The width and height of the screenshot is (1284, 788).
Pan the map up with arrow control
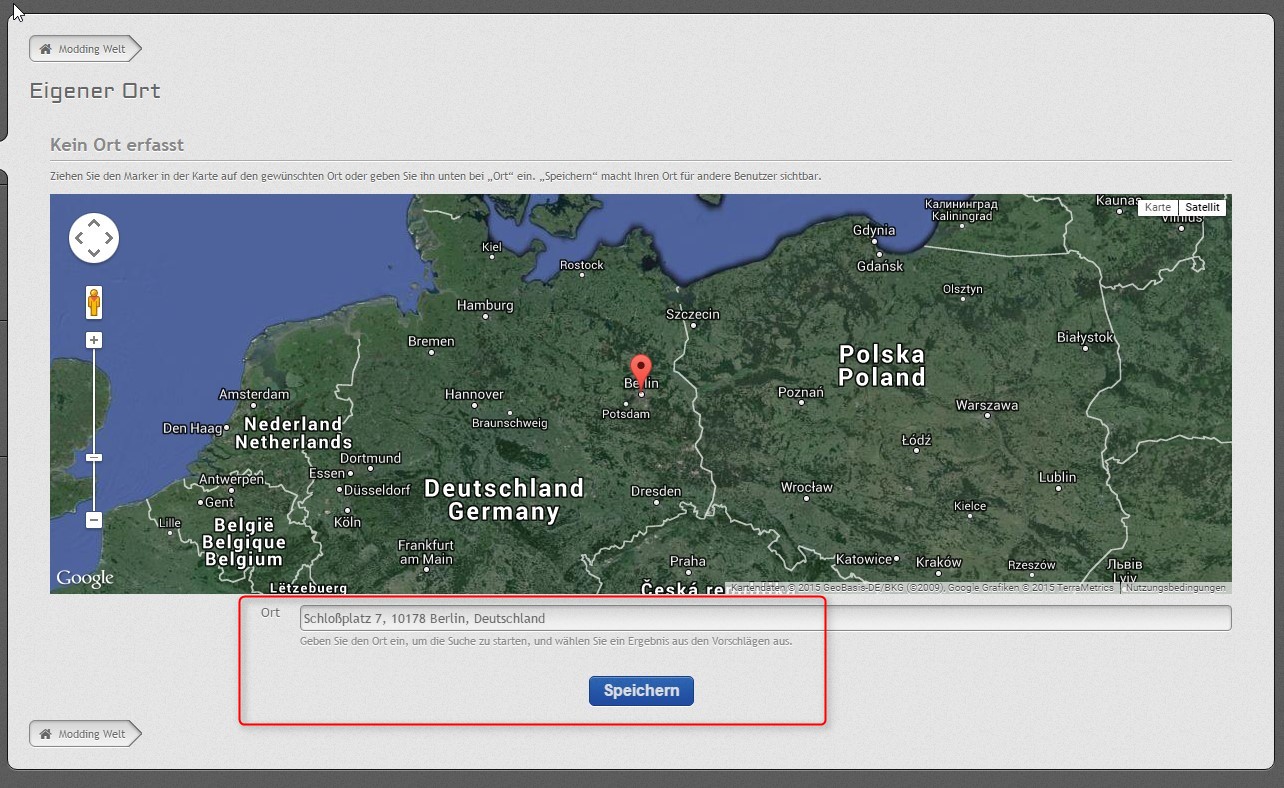point(94,223)
